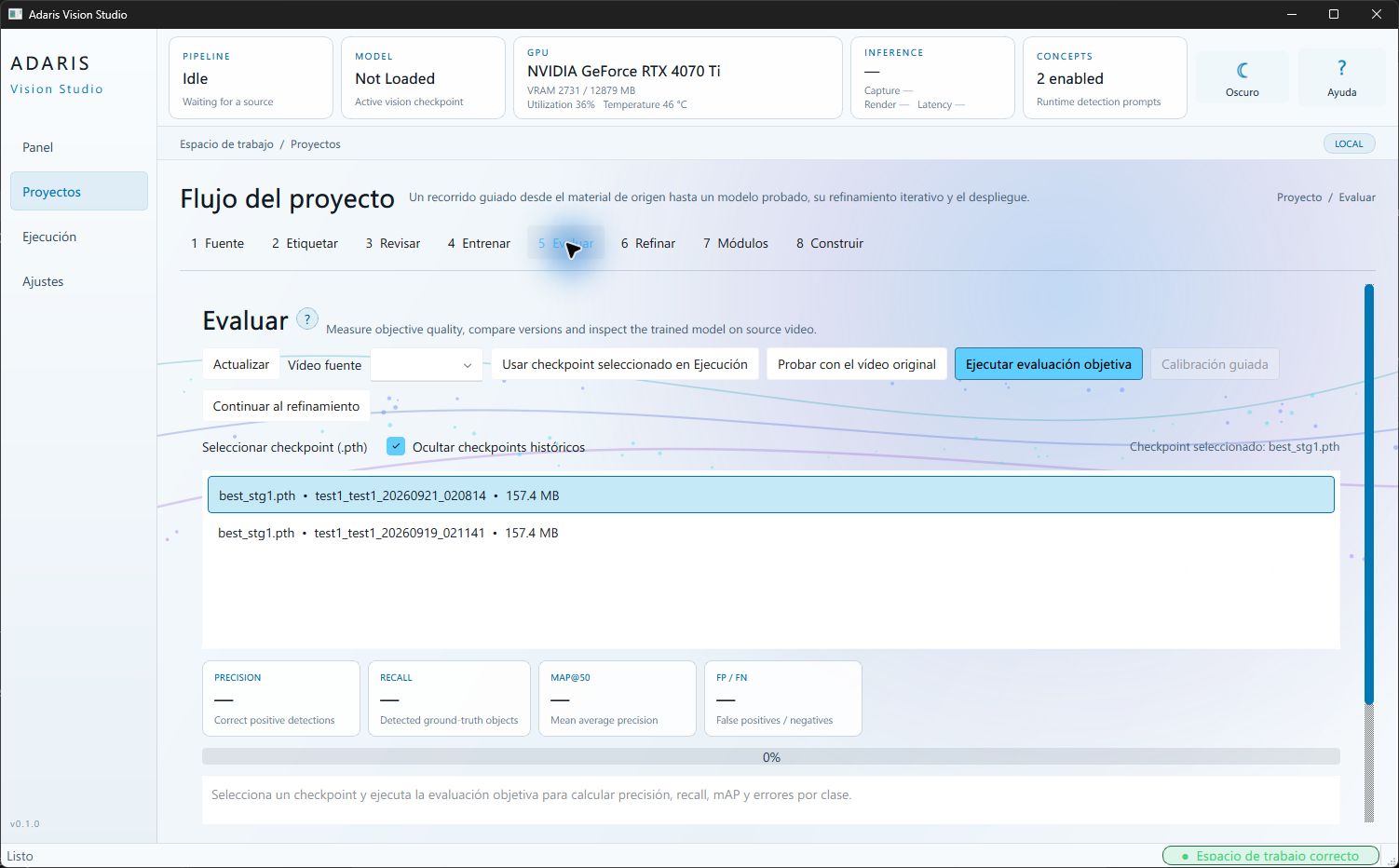Go to step 7 Módulos tab
Image resolution: width=1399 pixels, height=868 pixels.
point(736,243)
